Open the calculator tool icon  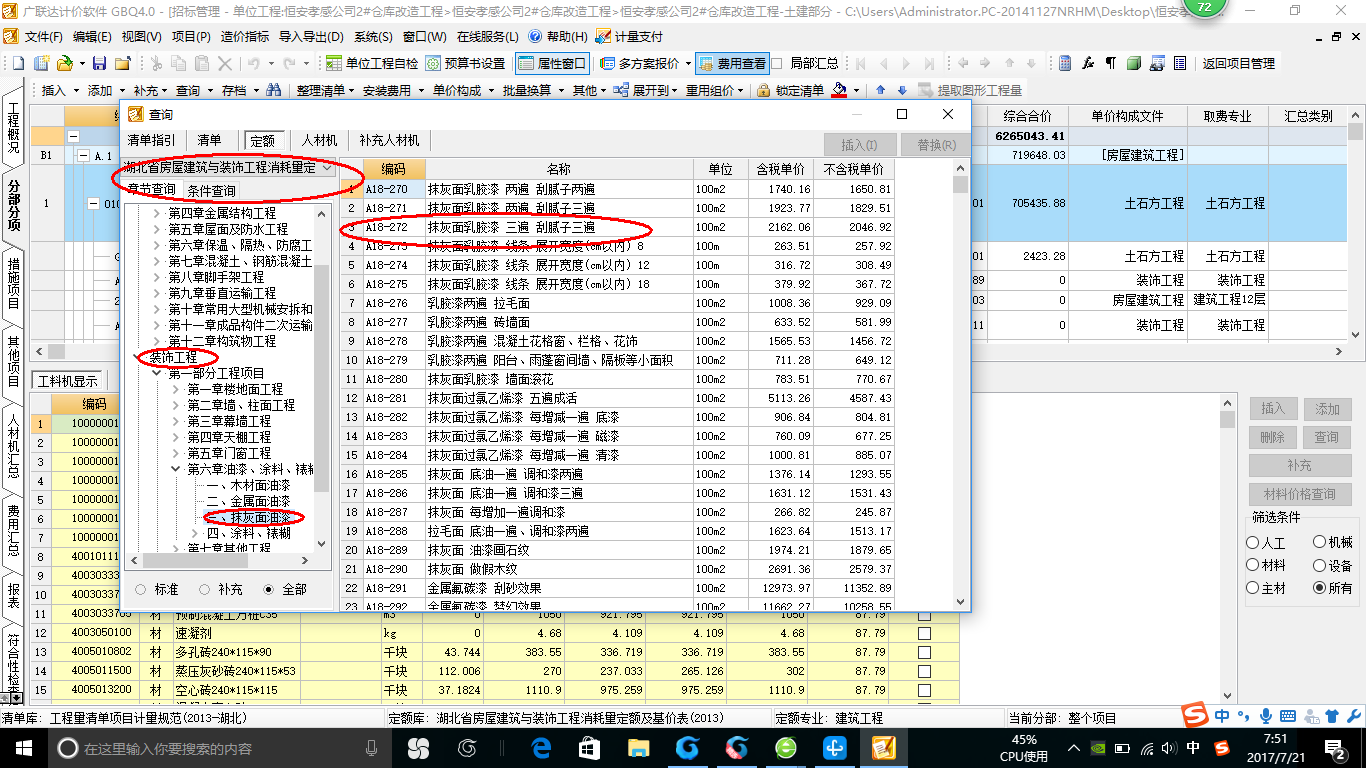click(x=1063, y=63)
